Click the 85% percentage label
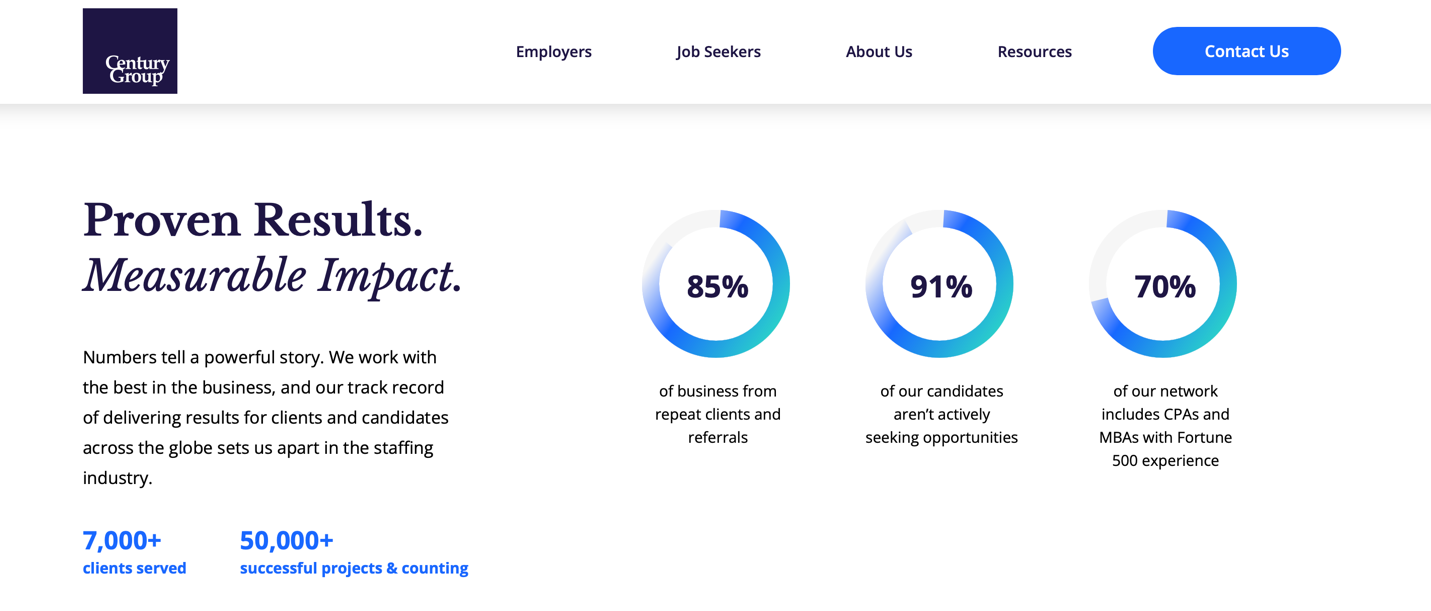Screen dimensions: 1431x611 tap(717, 287)
